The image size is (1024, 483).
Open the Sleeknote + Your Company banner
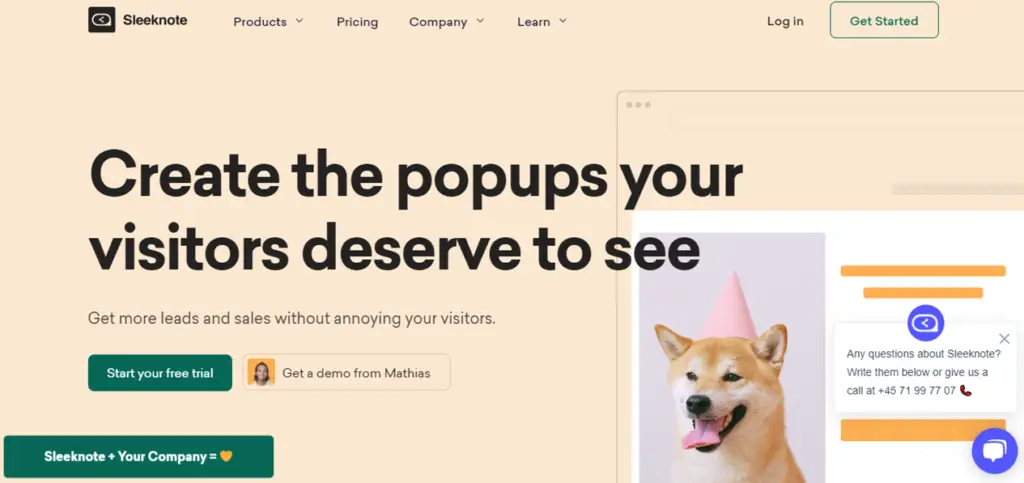point(138,456)
